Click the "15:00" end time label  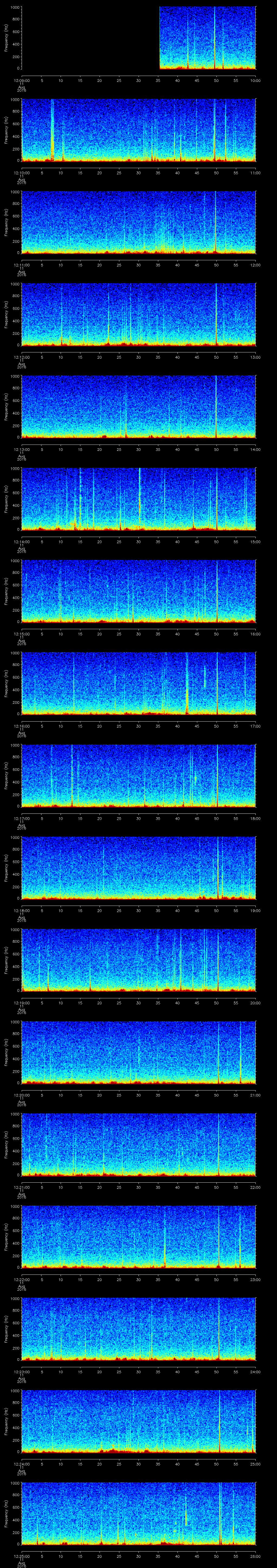coord(255,542)
